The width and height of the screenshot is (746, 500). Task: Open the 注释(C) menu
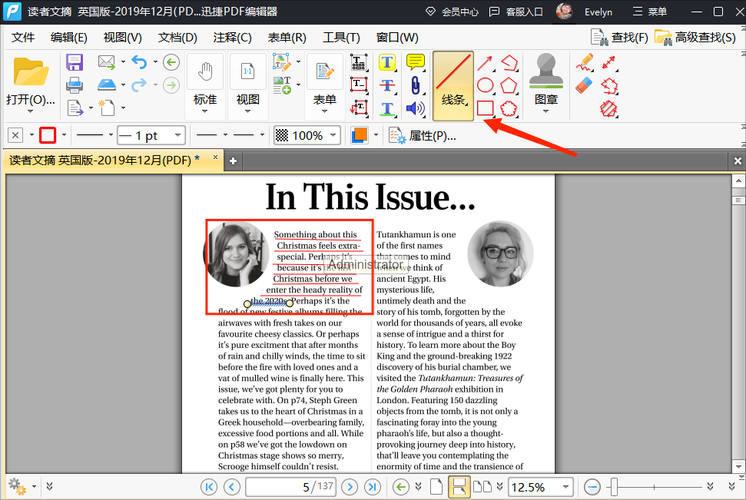232,37
